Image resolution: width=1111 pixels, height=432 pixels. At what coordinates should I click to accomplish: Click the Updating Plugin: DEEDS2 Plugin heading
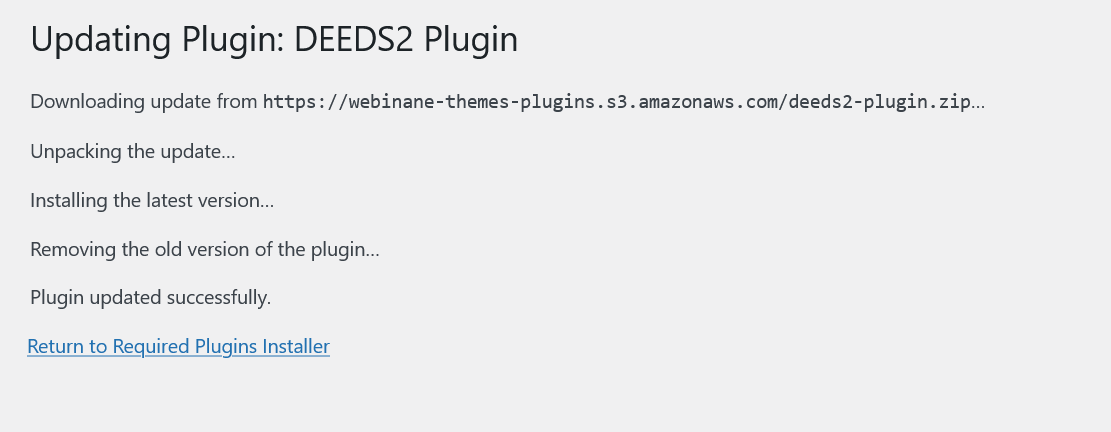point(274,40)
